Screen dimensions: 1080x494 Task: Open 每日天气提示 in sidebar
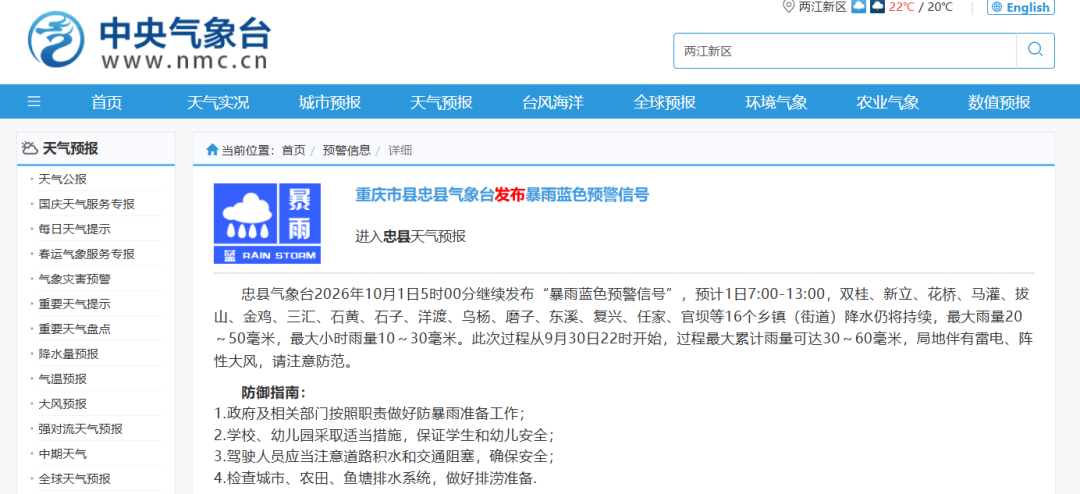pos(74,229)
